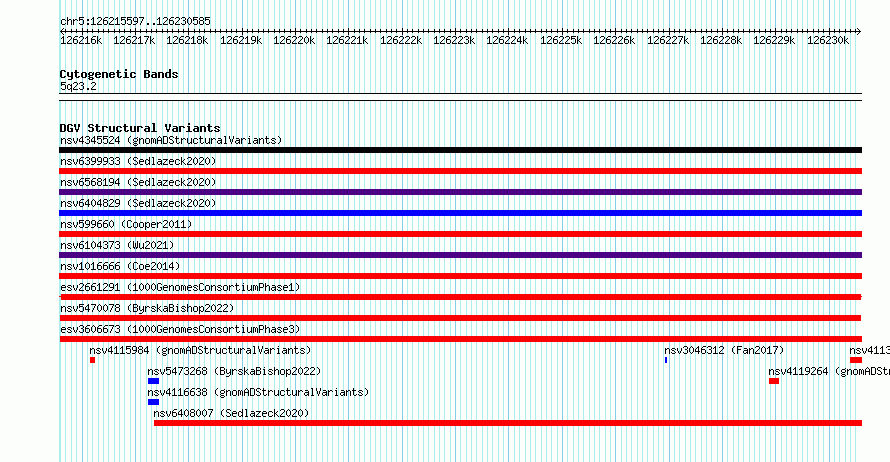Click the 126222k ruler tick label
The height and width of the screenshot is (462, 890).
[x=401, y=40]
